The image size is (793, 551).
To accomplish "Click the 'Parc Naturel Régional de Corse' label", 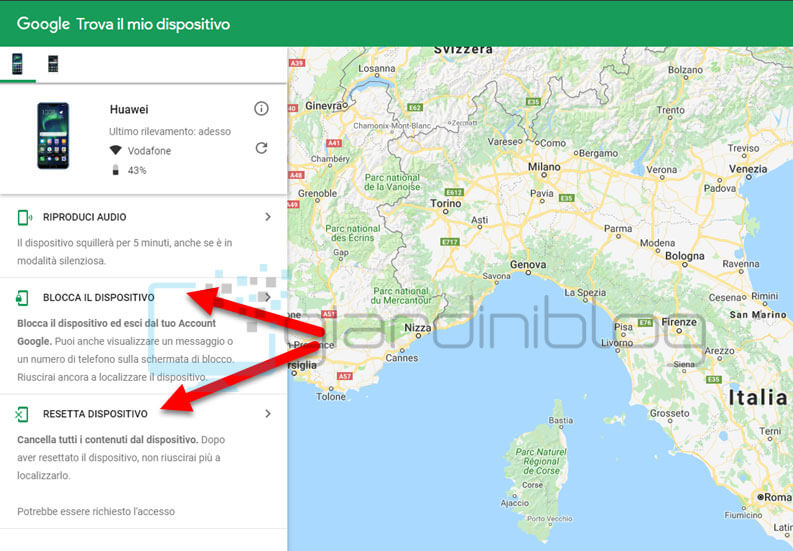I will pos(541,461).
